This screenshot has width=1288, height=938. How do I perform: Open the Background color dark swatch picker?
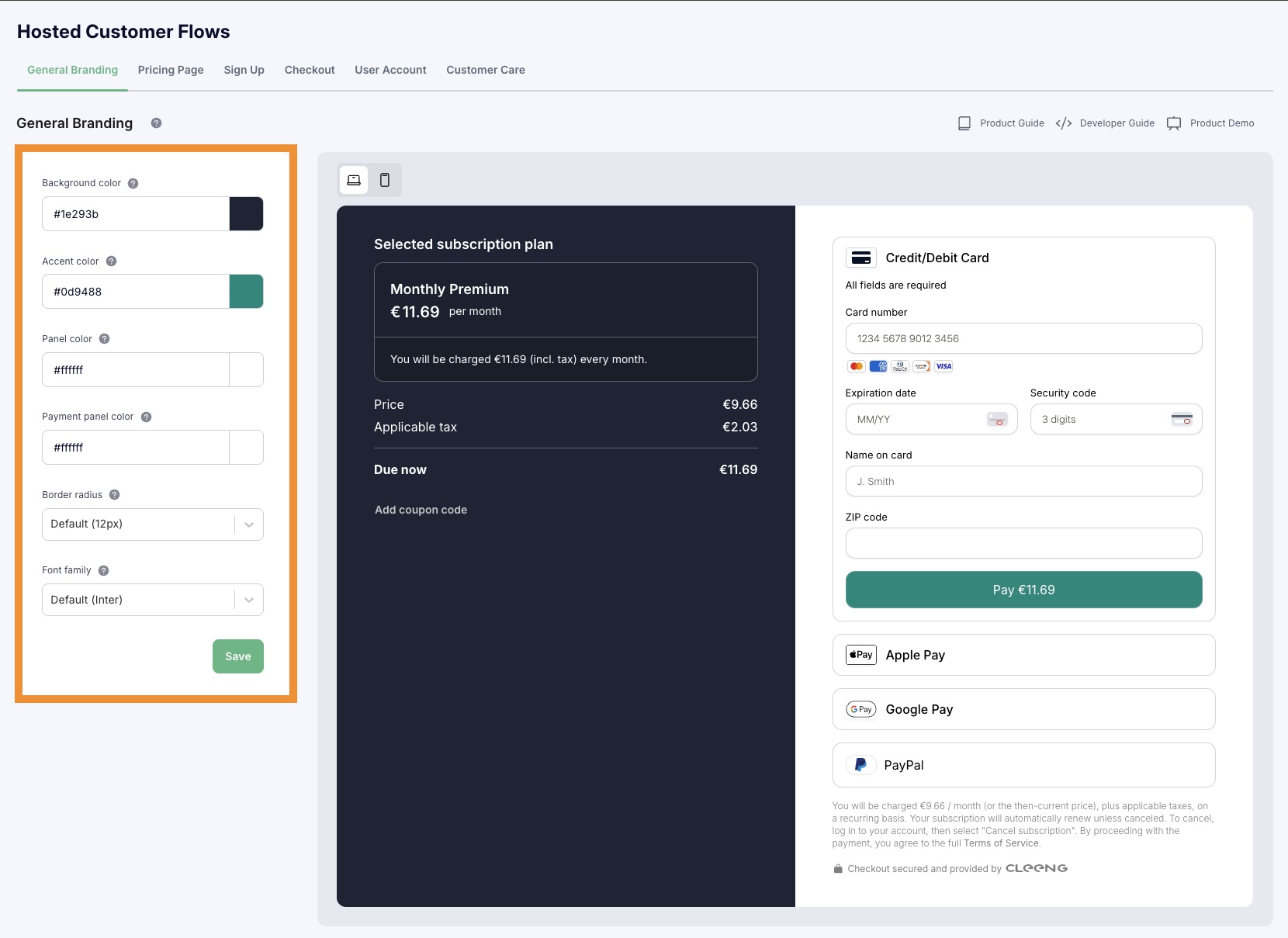coord(247,214)
